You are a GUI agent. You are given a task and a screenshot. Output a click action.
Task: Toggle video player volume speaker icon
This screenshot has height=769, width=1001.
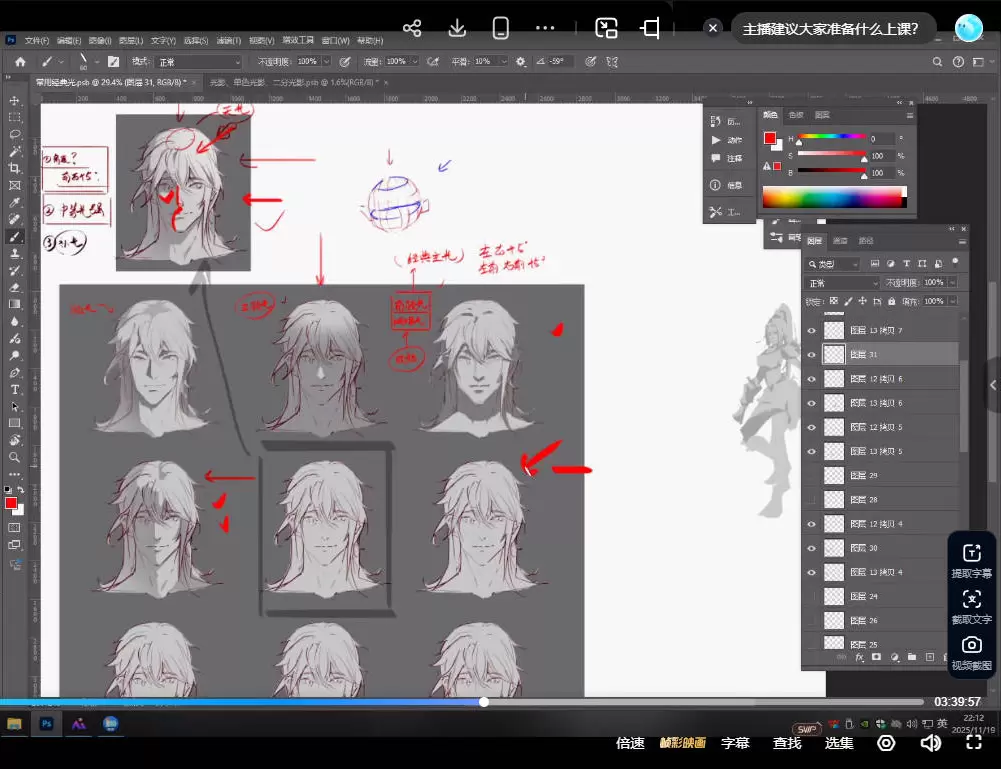click(930, 743)
